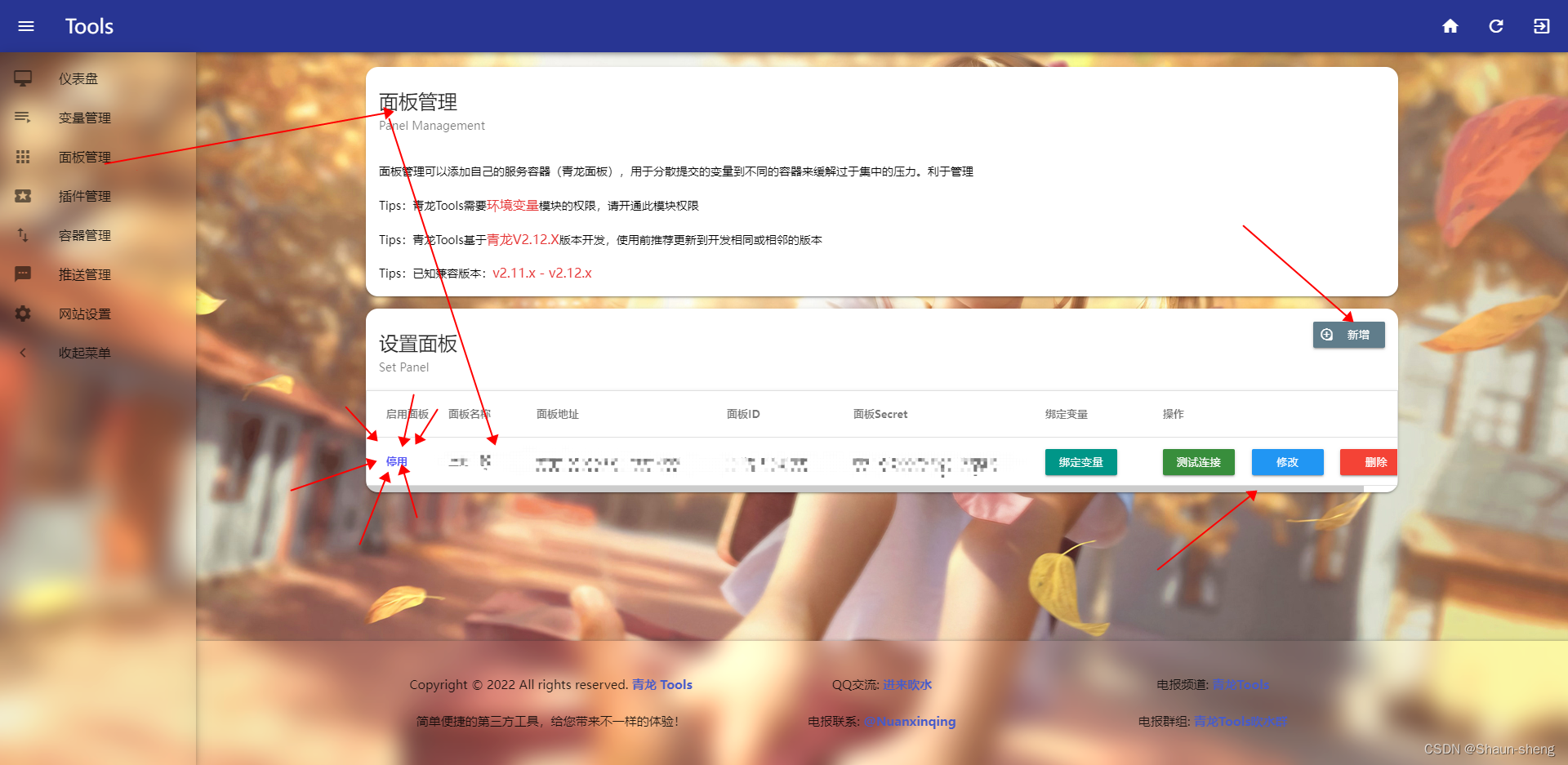Click the 插件管理 ticket icon
1568x765 pixels.
pyautogui.click(x=23, y=196)
